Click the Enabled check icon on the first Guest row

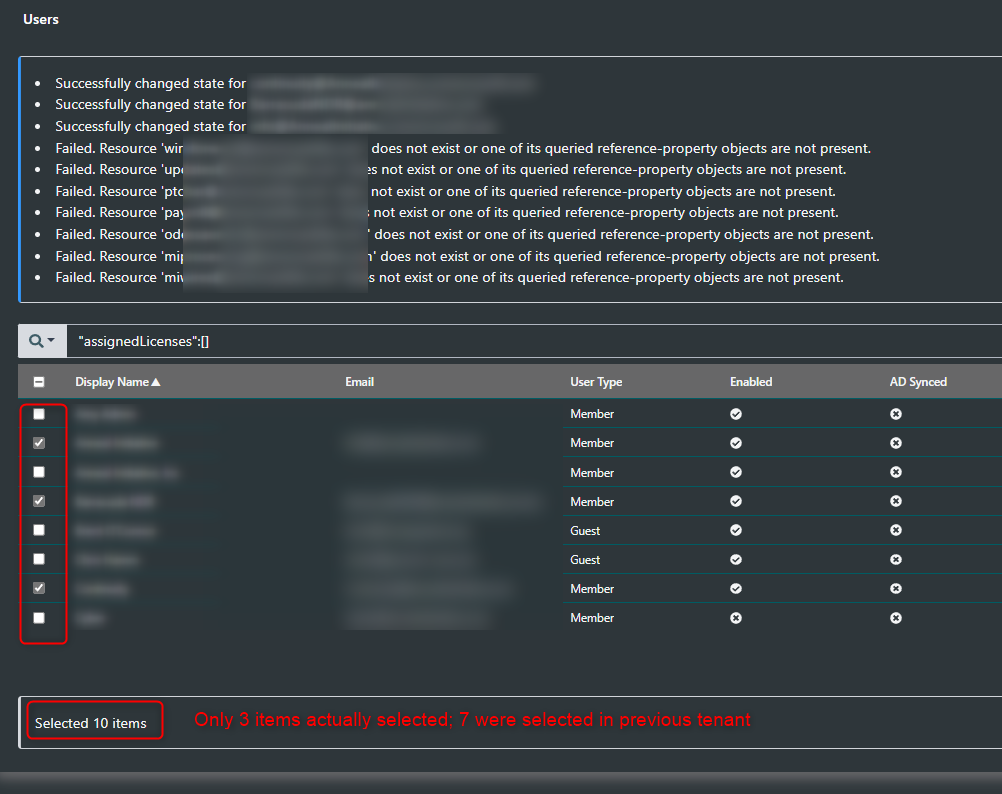click(x=736, y=530)
